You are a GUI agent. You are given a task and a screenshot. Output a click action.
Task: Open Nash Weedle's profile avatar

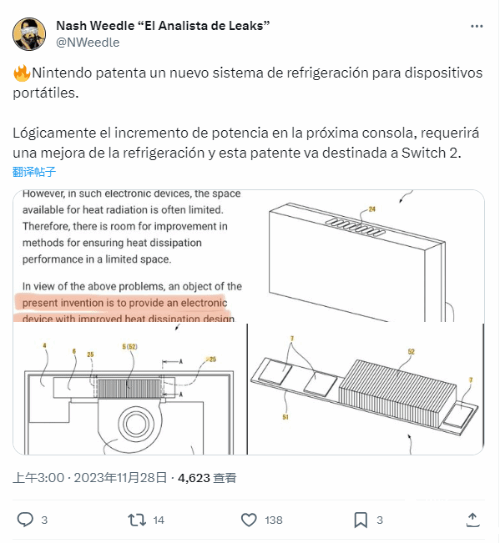29,34
